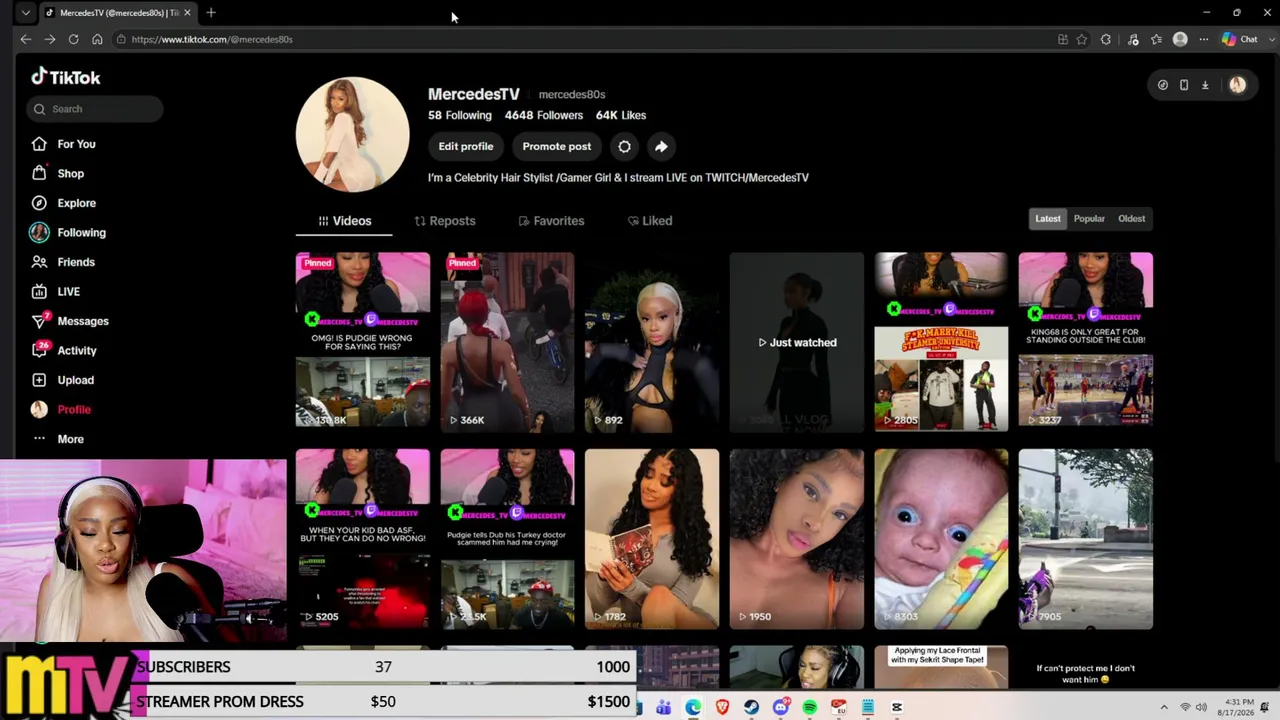Go to the Explore page

[x=63, y=203]
